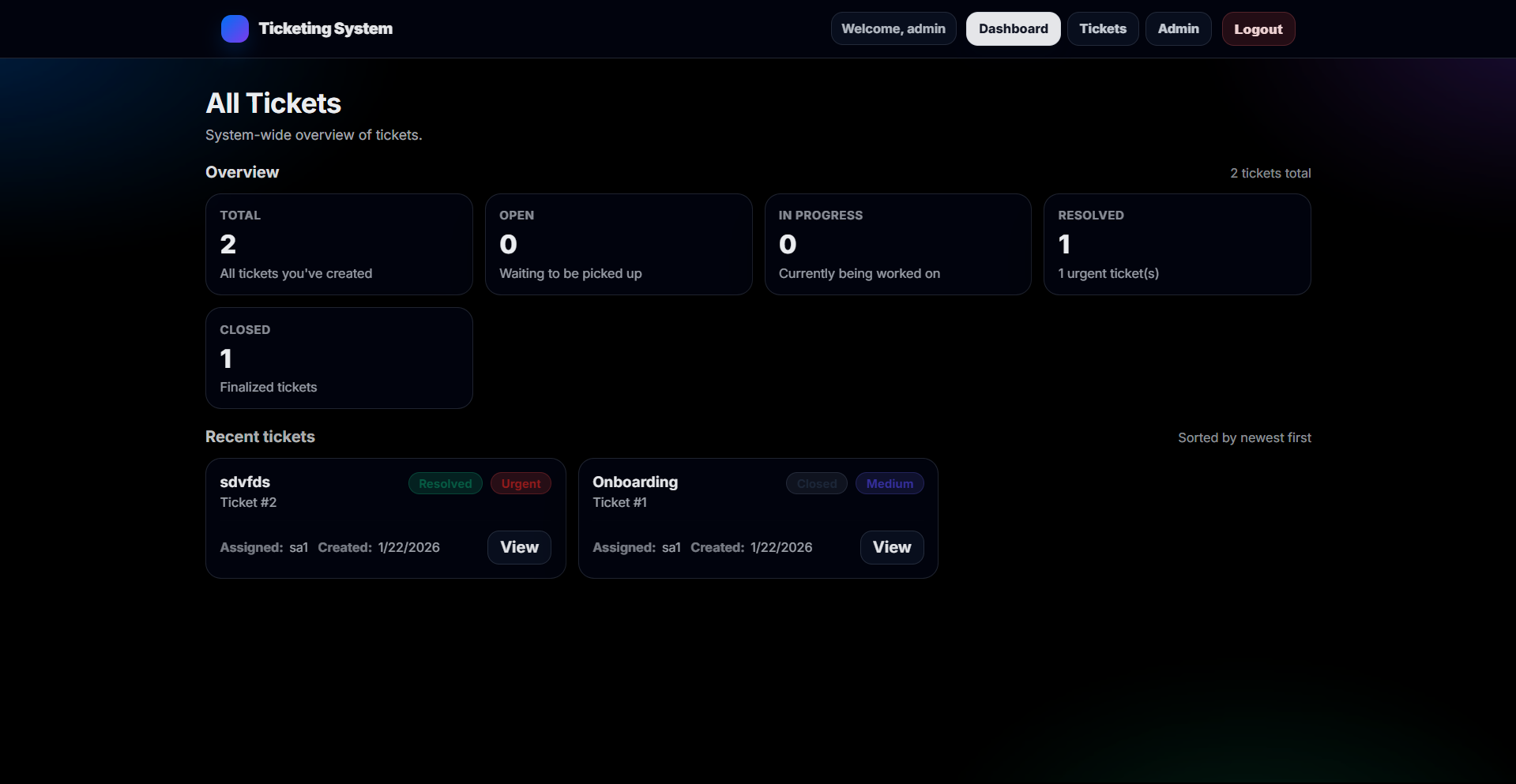1516x784 pixels.
Task: View the Onboarding ticket details
Action: coord(891,547)
